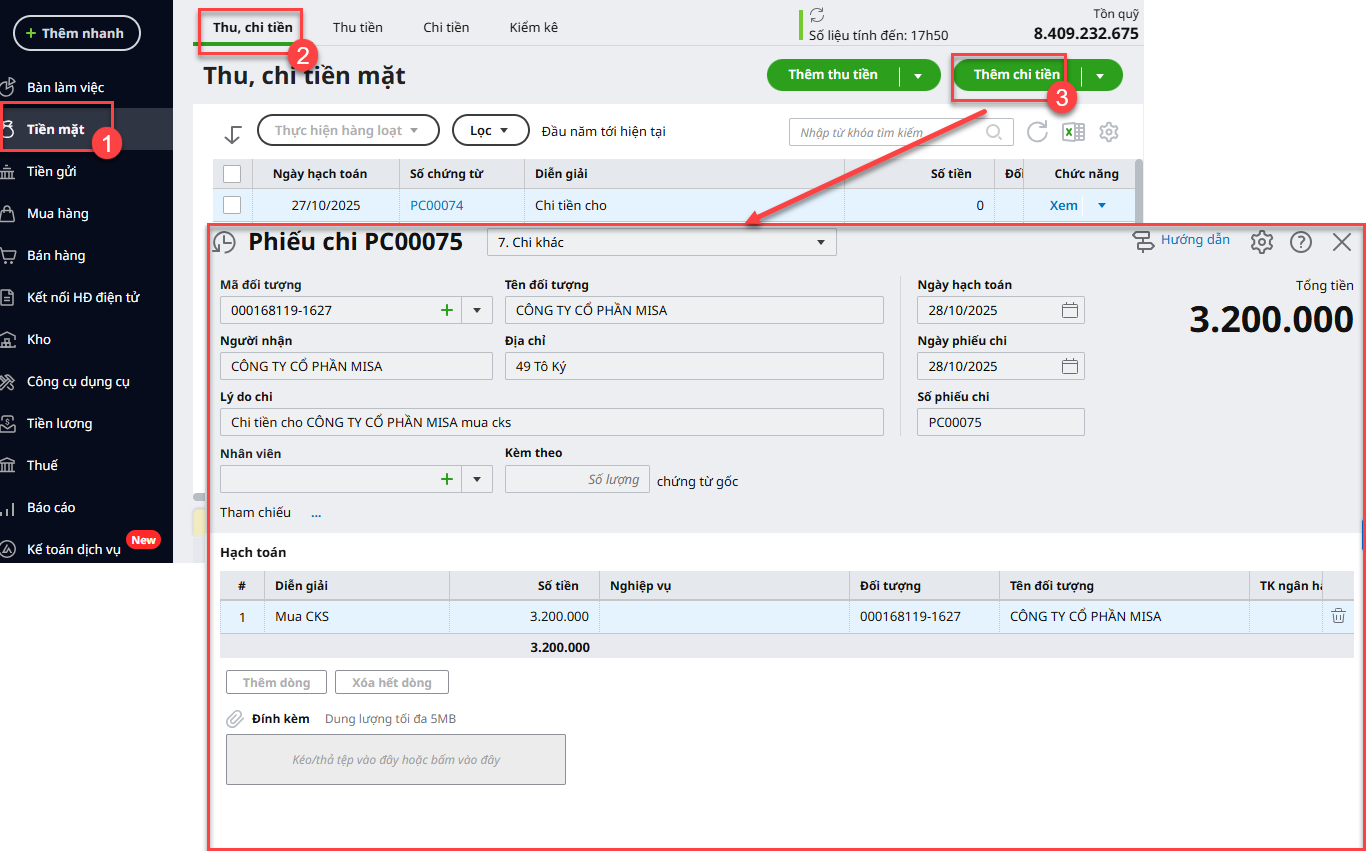Open the PC00074 voucher link

click(436, 205)
